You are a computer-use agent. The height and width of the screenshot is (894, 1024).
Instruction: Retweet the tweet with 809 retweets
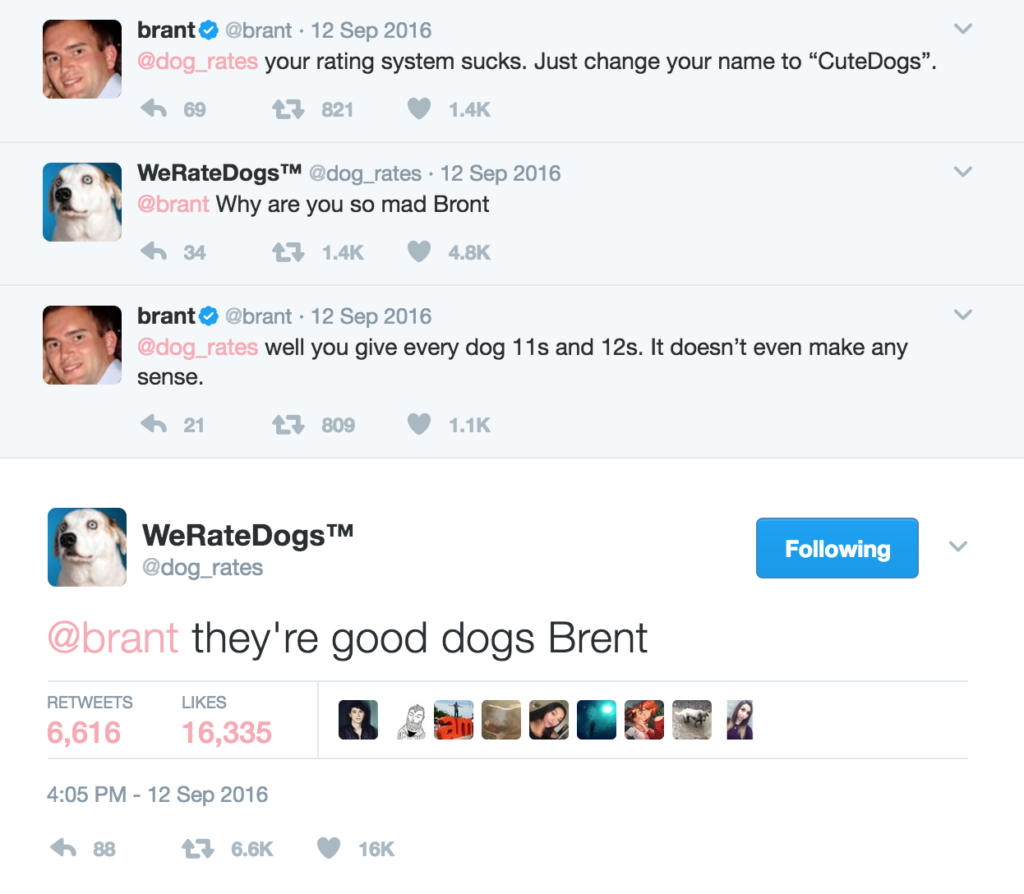pos(288,424)
